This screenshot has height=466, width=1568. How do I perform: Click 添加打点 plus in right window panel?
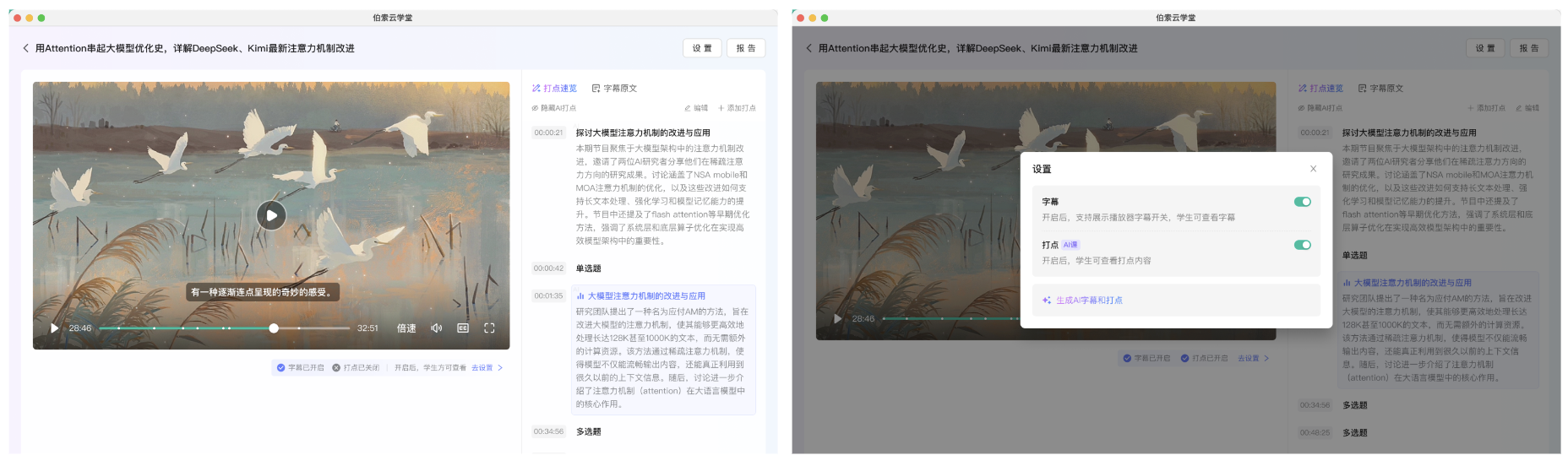click(x=1486, y=108)
